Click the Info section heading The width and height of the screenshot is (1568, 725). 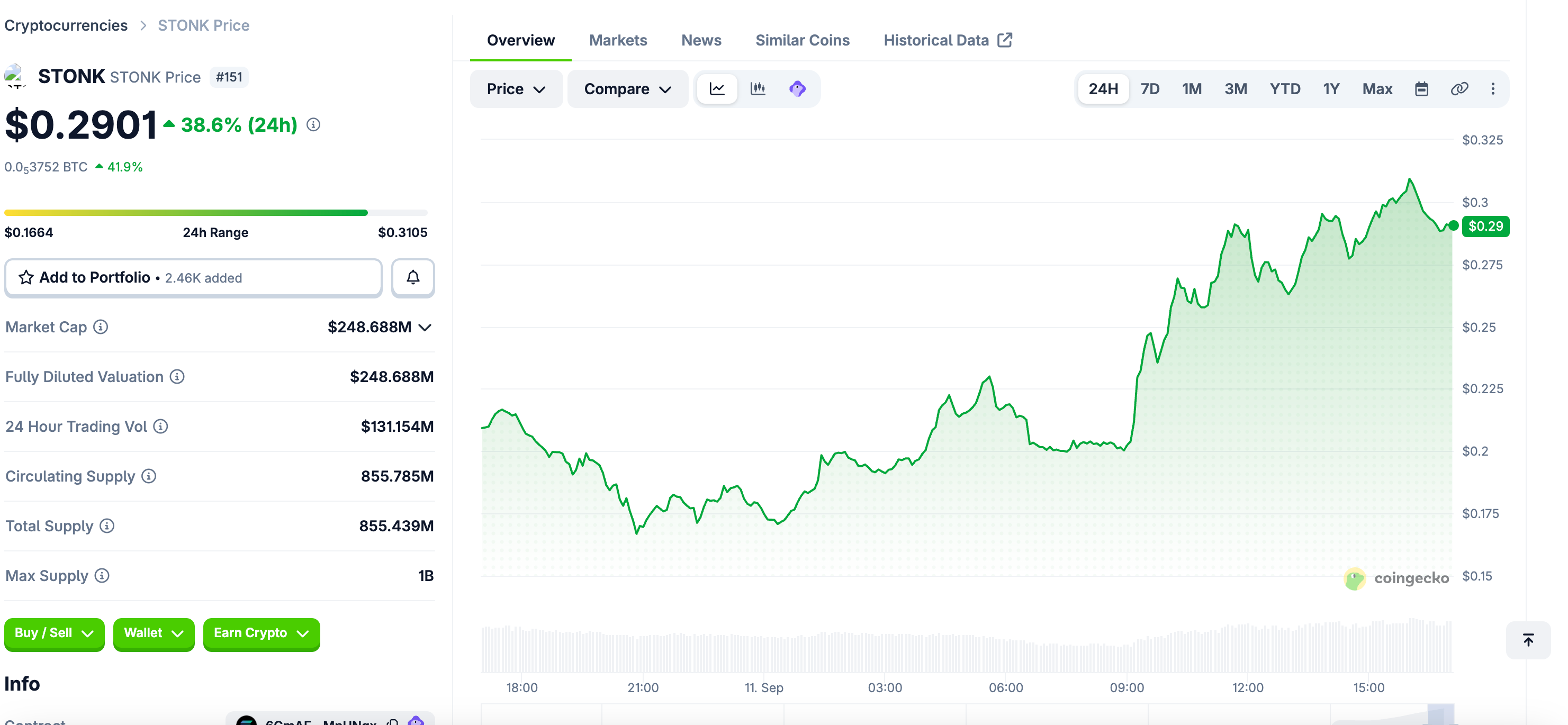coord(22,684)
